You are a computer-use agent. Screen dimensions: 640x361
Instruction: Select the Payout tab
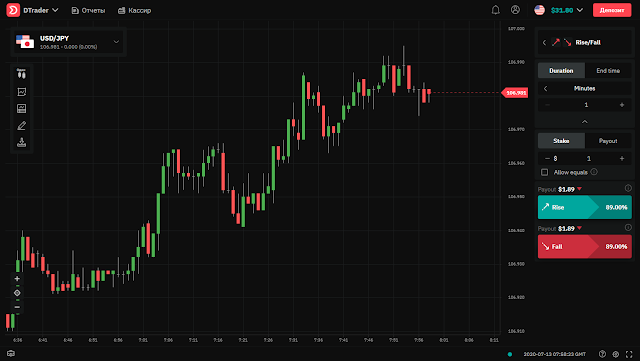tap(608, 141)
